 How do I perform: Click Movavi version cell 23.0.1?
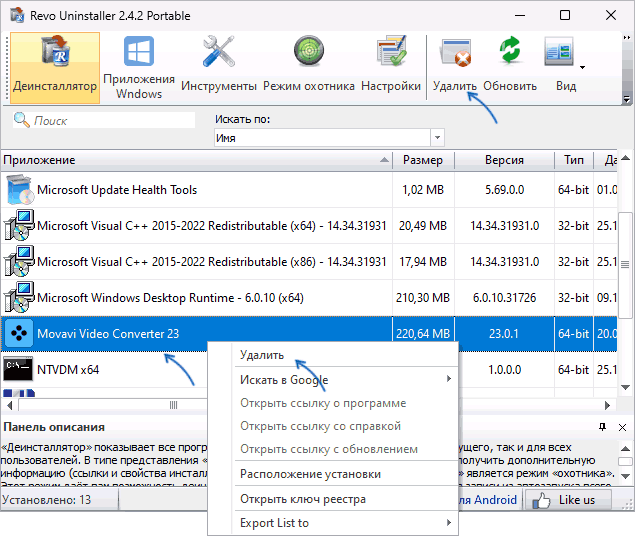click(504, 334)
